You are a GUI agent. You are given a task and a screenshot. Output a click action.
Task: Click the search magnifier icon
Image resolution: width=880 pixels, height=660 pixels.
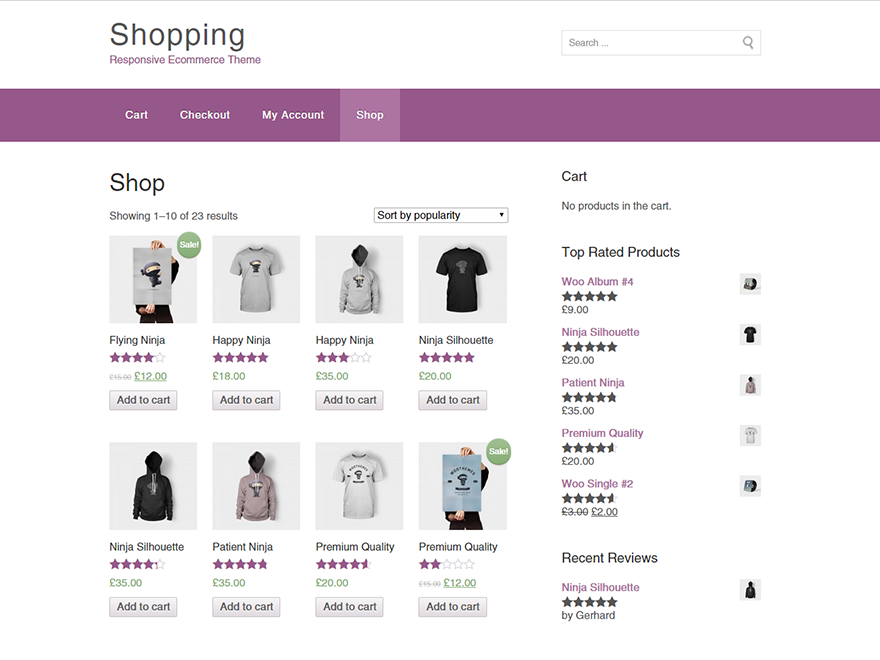pyautogui.click(x=747, y=43)
